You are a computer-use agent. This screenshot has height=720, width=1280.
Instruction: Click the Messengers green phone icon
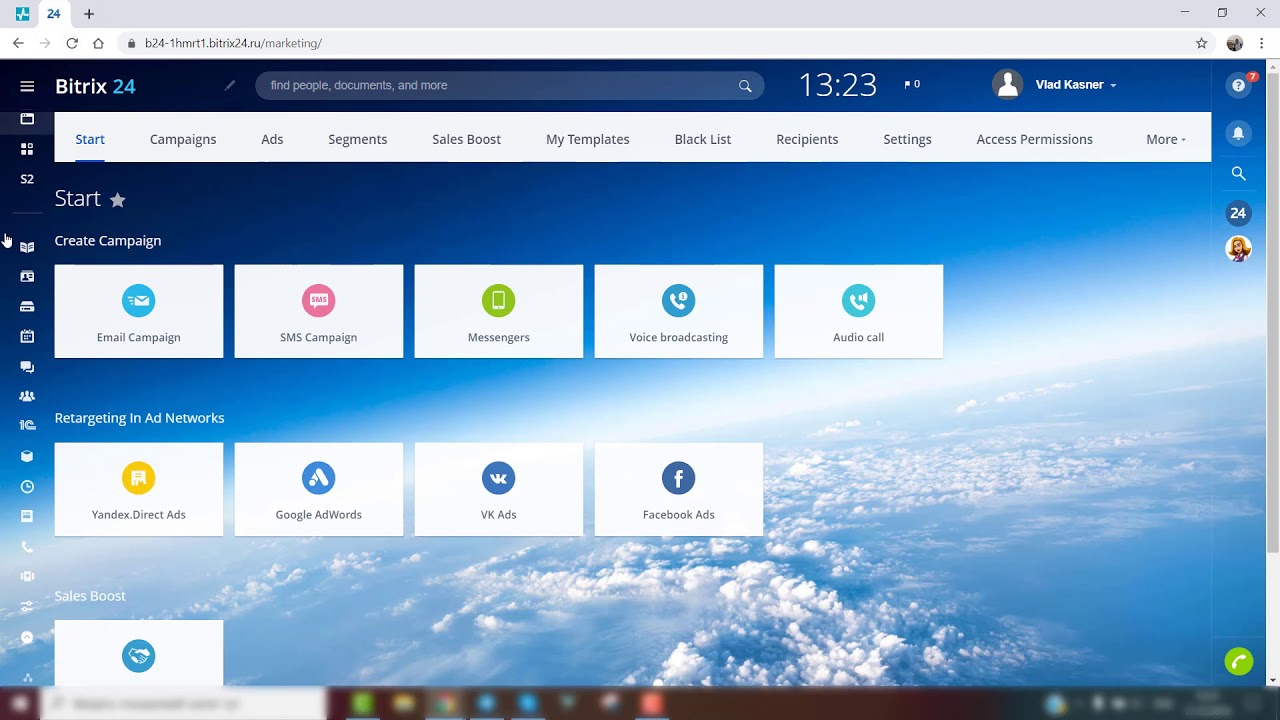499,300
